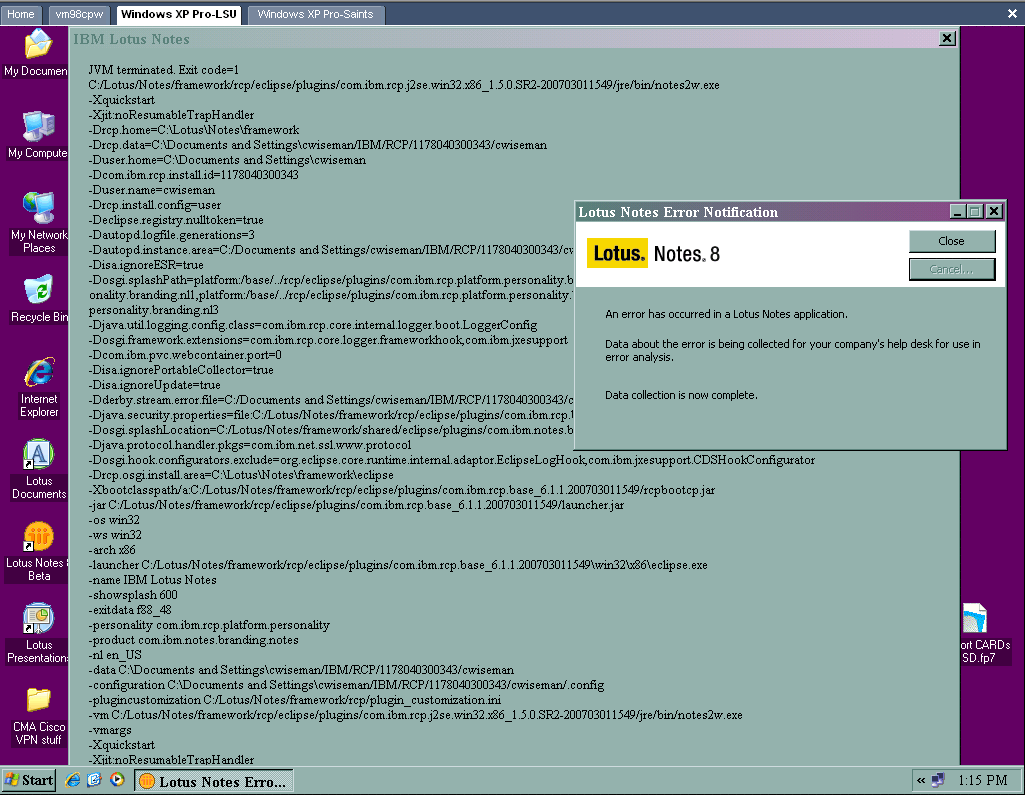This screenshot has height=795, width=1025.
Task: Close the IBM Lotus Notes JVM window
Action: [x=947, y=39]
